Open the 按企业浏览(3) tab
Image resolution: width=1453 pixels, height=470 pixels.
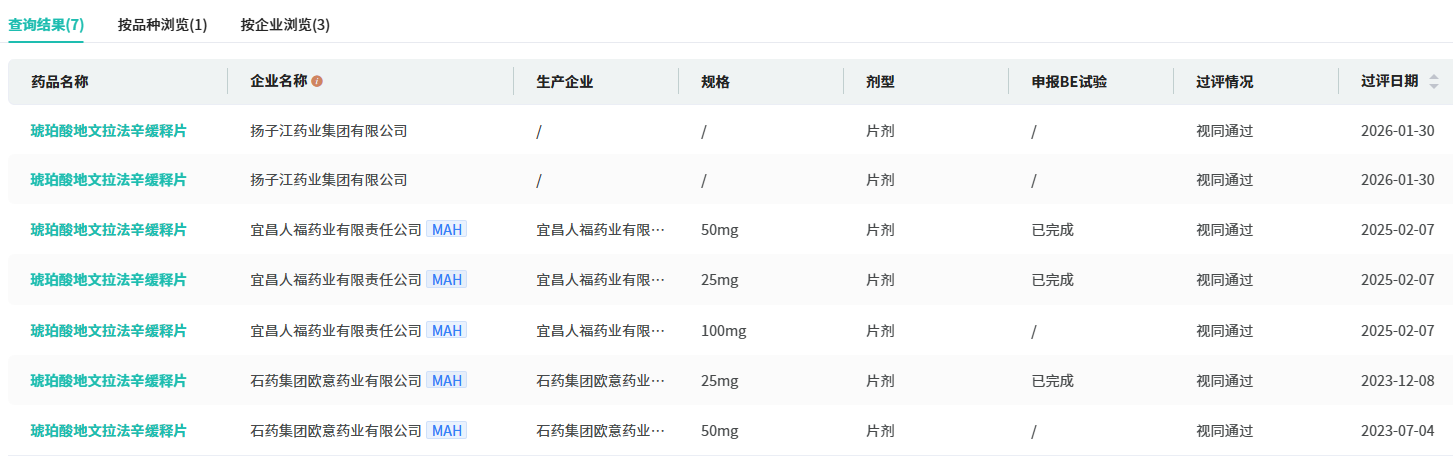pyautogui.click(x=285, y=24)
